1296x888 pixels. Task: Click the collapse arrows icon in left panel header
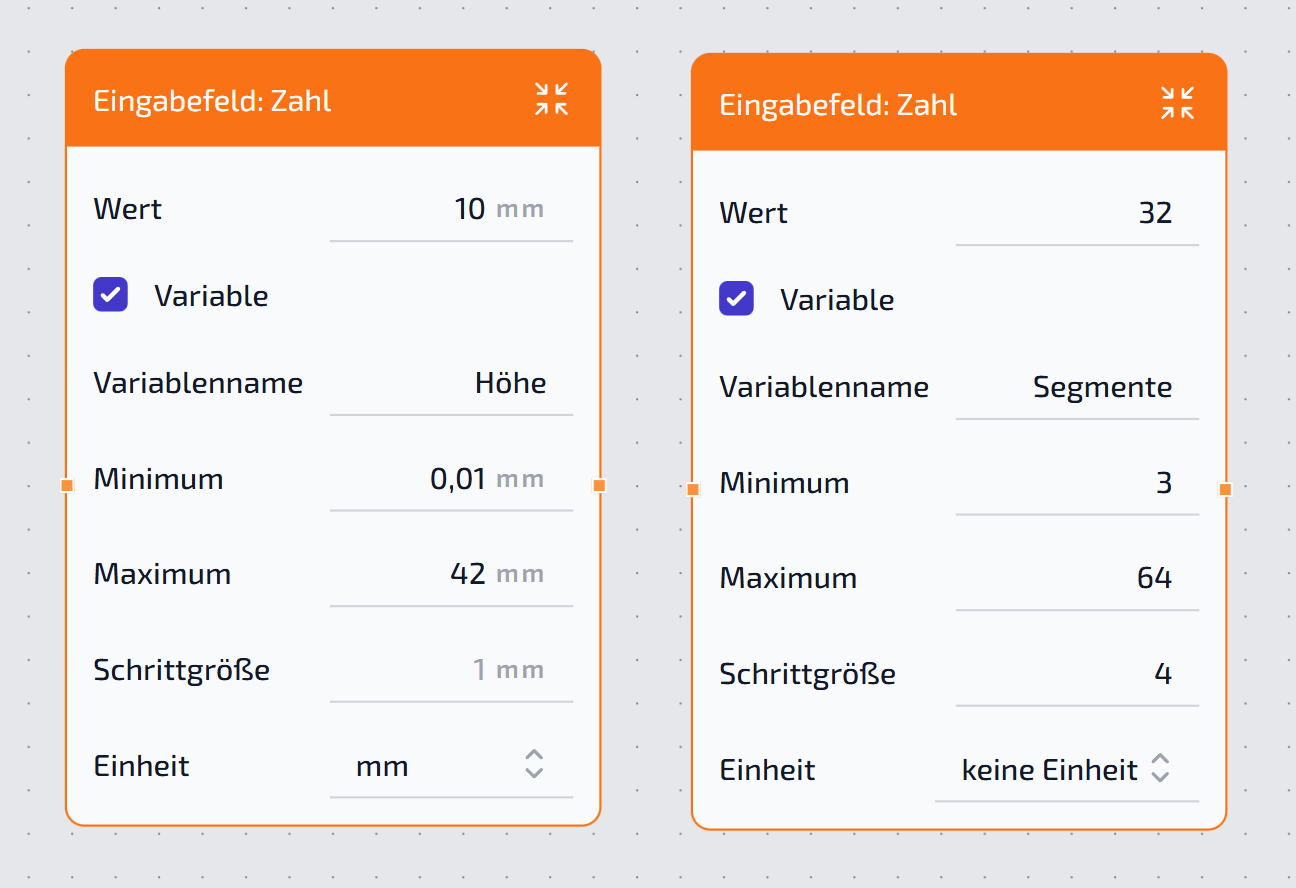pos(550,99)
